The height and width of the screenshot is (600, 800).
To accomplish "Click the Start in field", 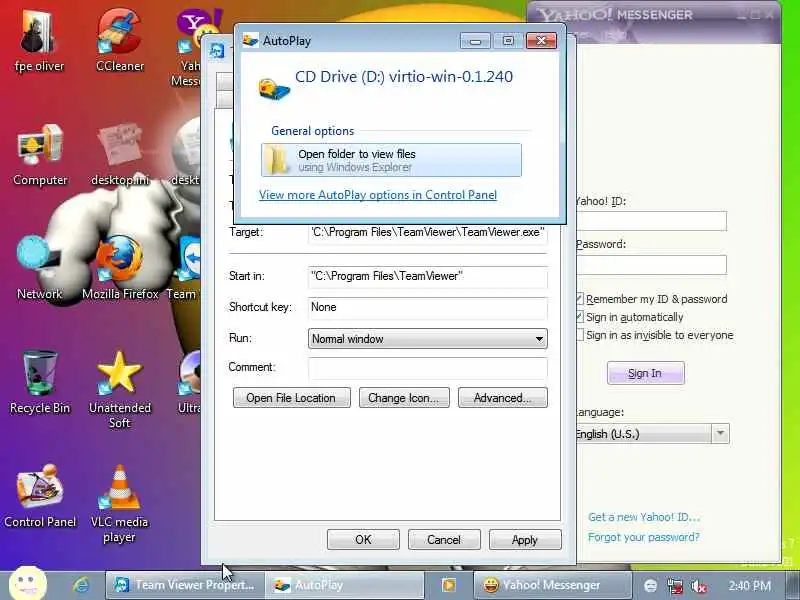I will [428, 277].
